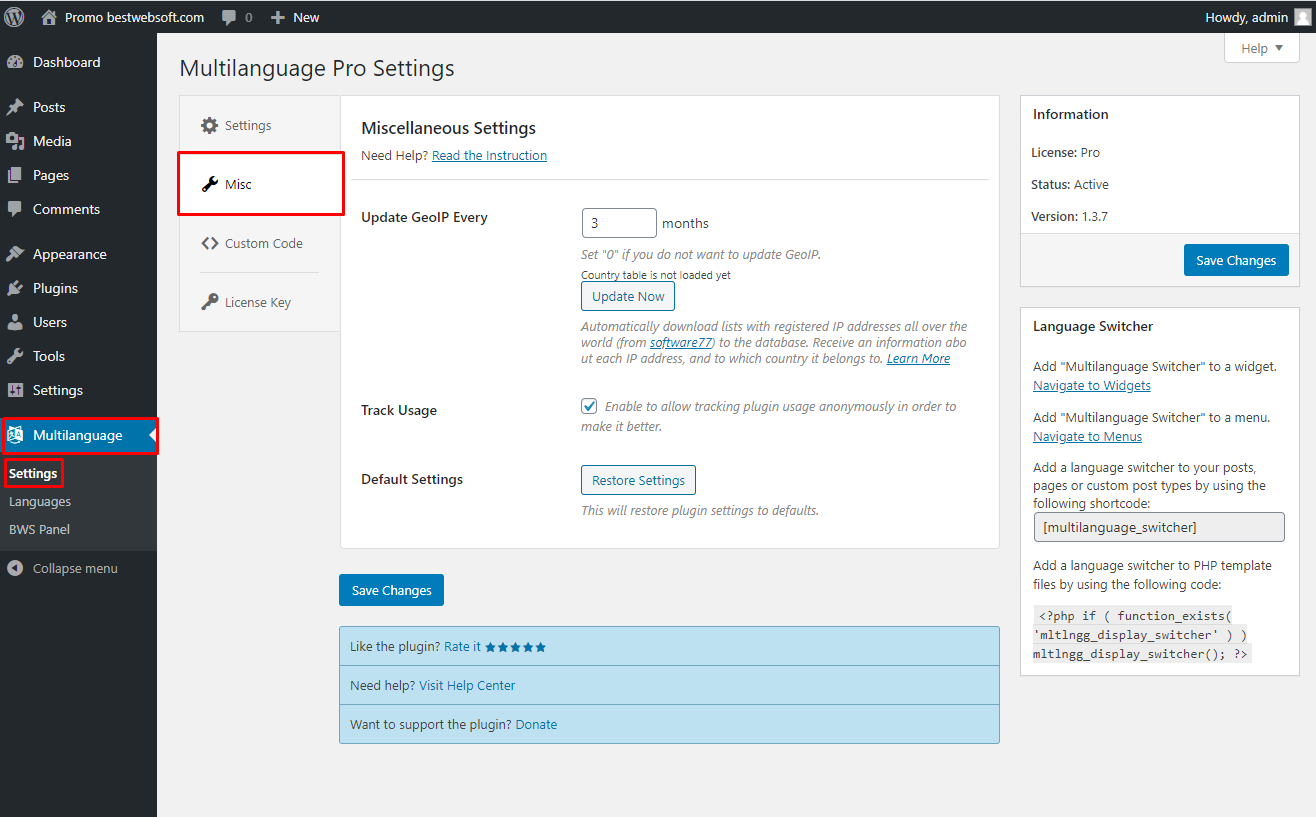
Task: Click the Multilanguage translation icon
Action: 15,435
